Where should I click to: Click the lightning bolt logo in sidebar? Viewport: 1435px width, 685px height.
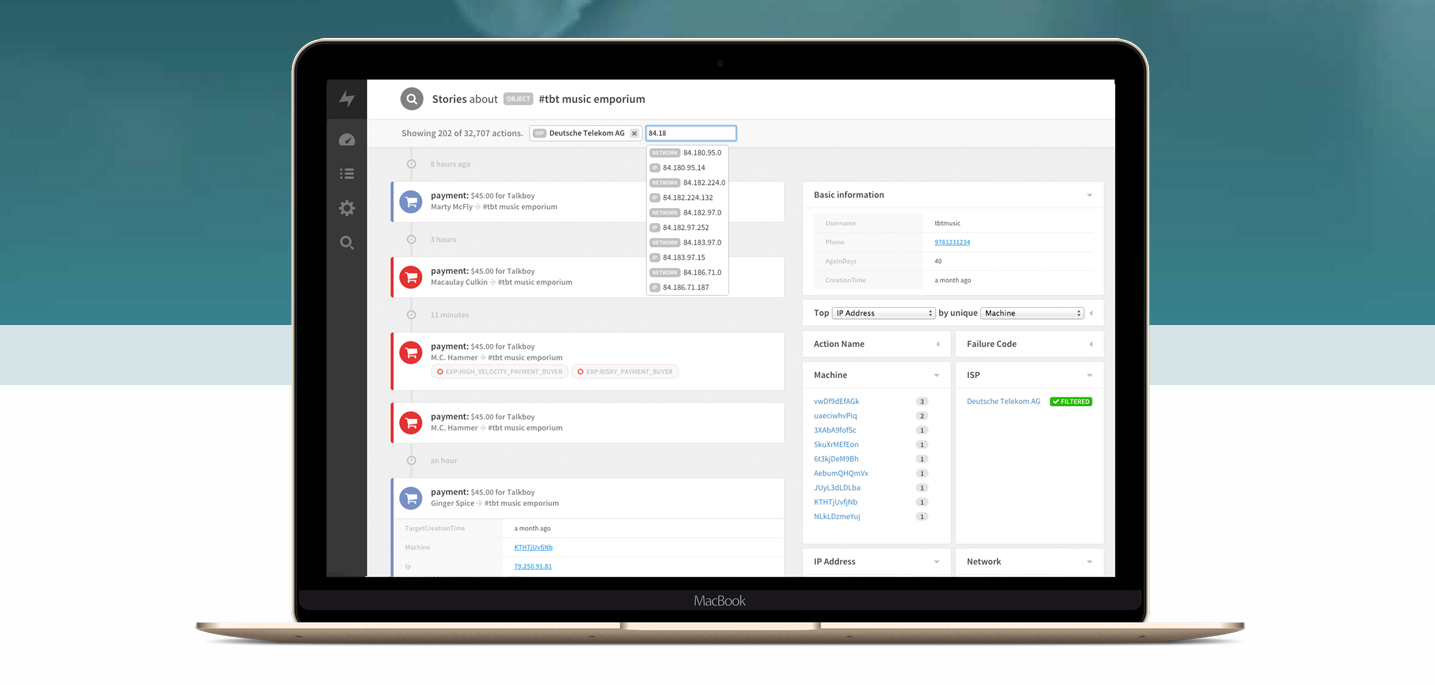[347, 98]
